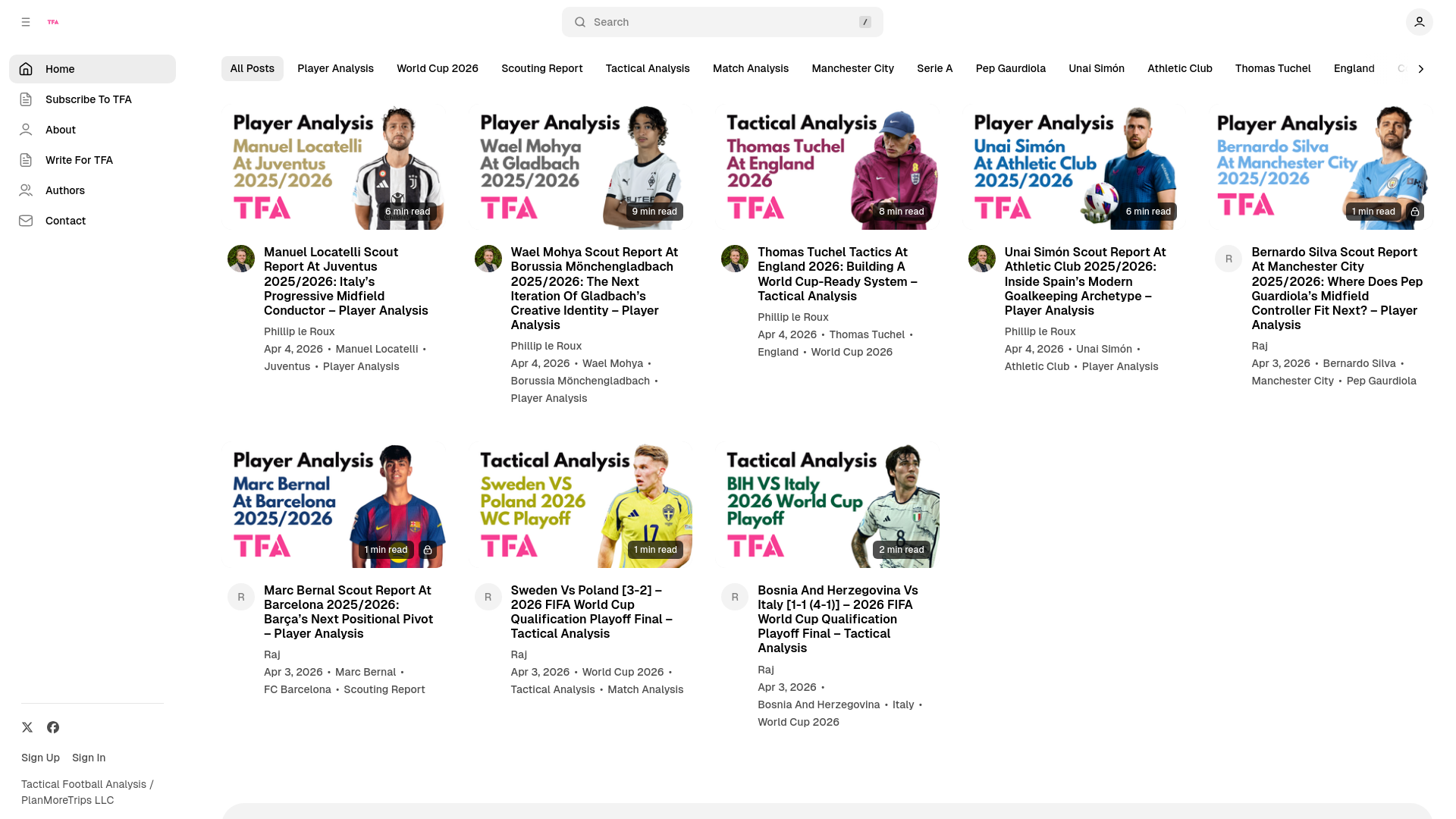Click the Sign In link
Screen dimensions: 1456x819
coord(89,758)
